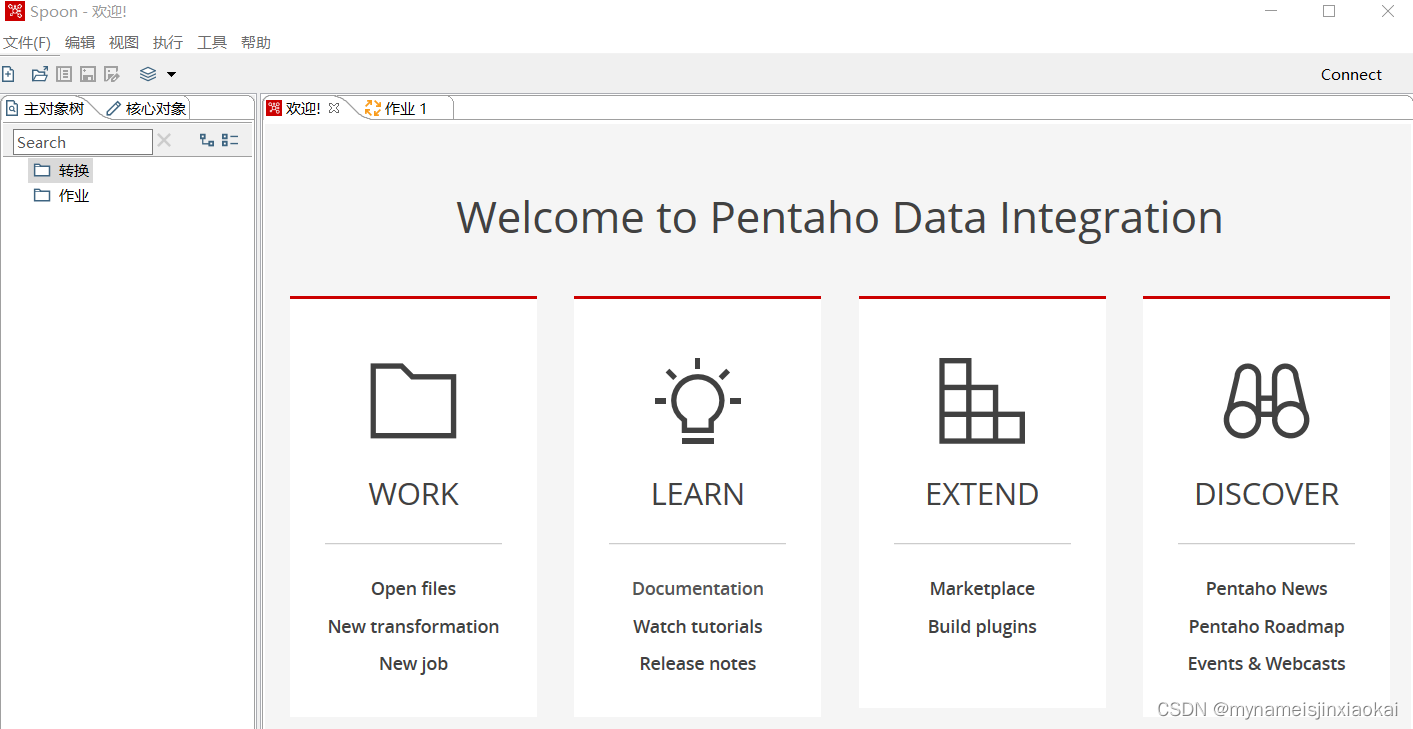The width and height of the screenshot is (1413, 729).
Task: Click the DISCOVER binoculars icon
Action: (x=1267, y=400)
